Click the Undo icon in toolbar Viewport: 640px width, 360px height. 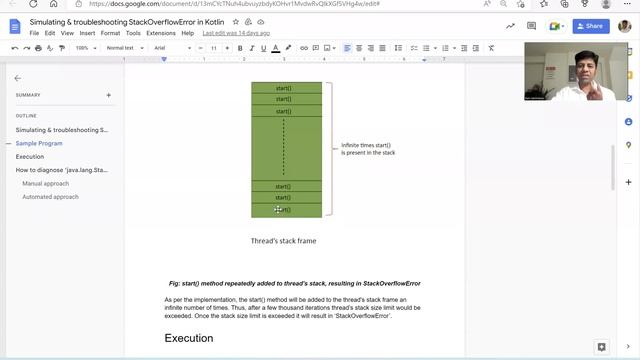[15, 48]
